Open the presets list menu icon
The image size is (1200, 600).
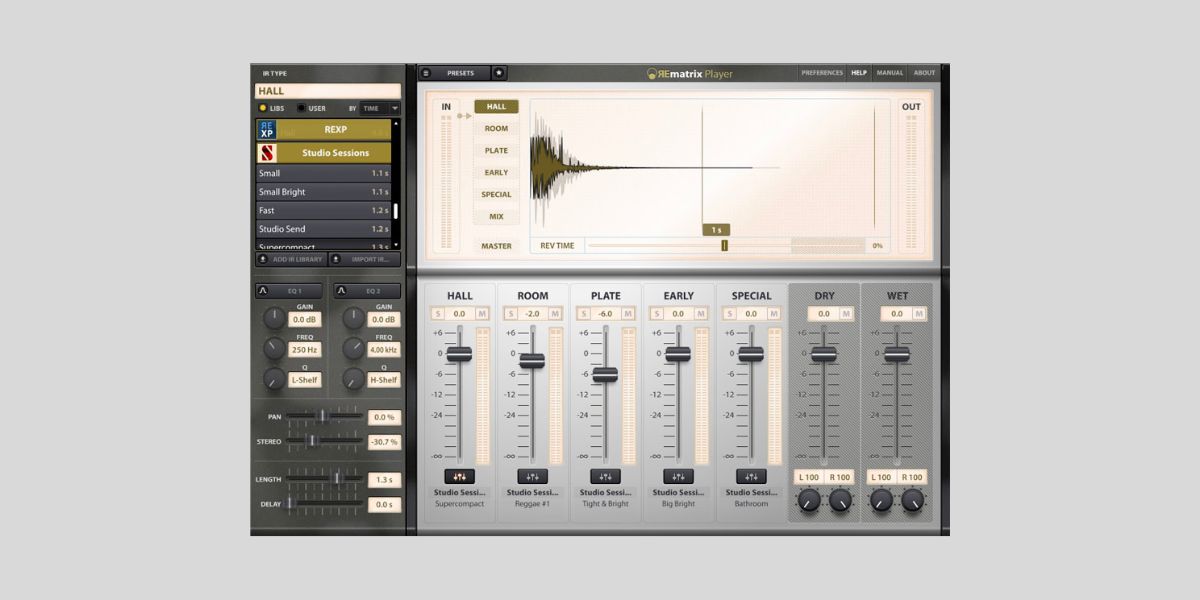click(426, 73)
